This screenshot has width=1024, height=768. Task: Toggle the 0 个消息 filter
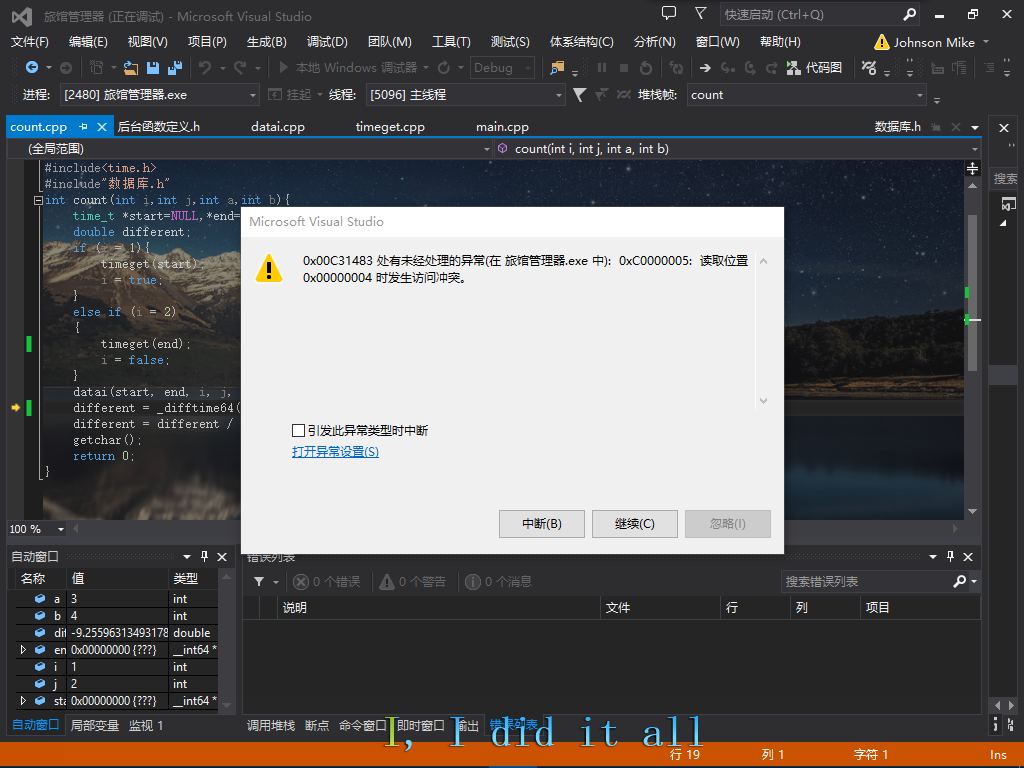pyautogui.click(x=498, y=581)
